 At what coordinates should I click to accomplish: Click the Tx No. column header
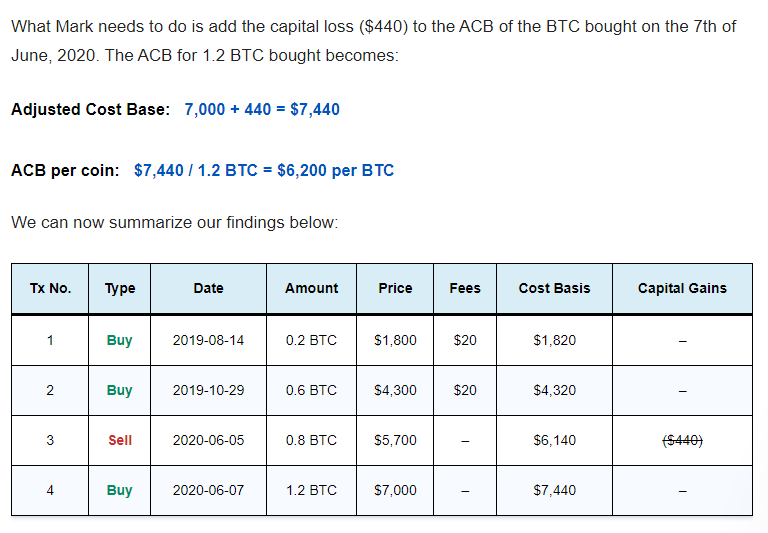tap(50, 289)
